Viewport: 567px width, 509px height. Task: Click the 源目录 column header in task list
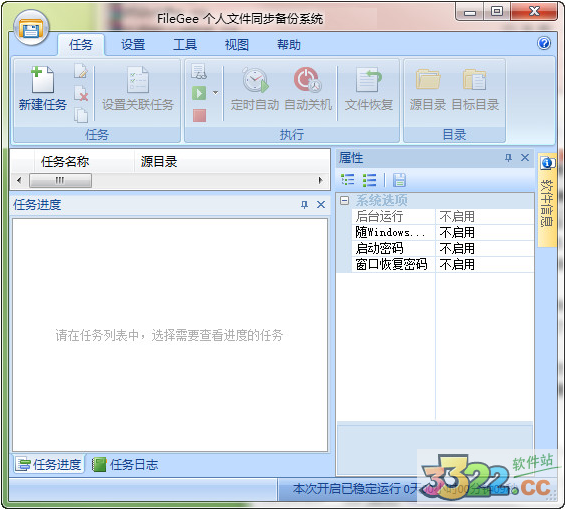tap(232, 161)
